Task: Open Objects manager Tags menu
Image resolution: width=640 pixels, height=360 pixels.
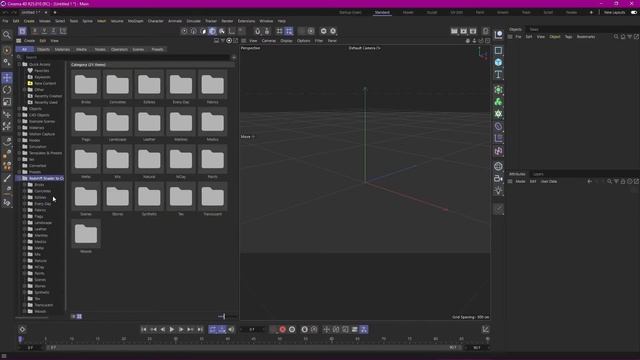Action: coord(569,37)
